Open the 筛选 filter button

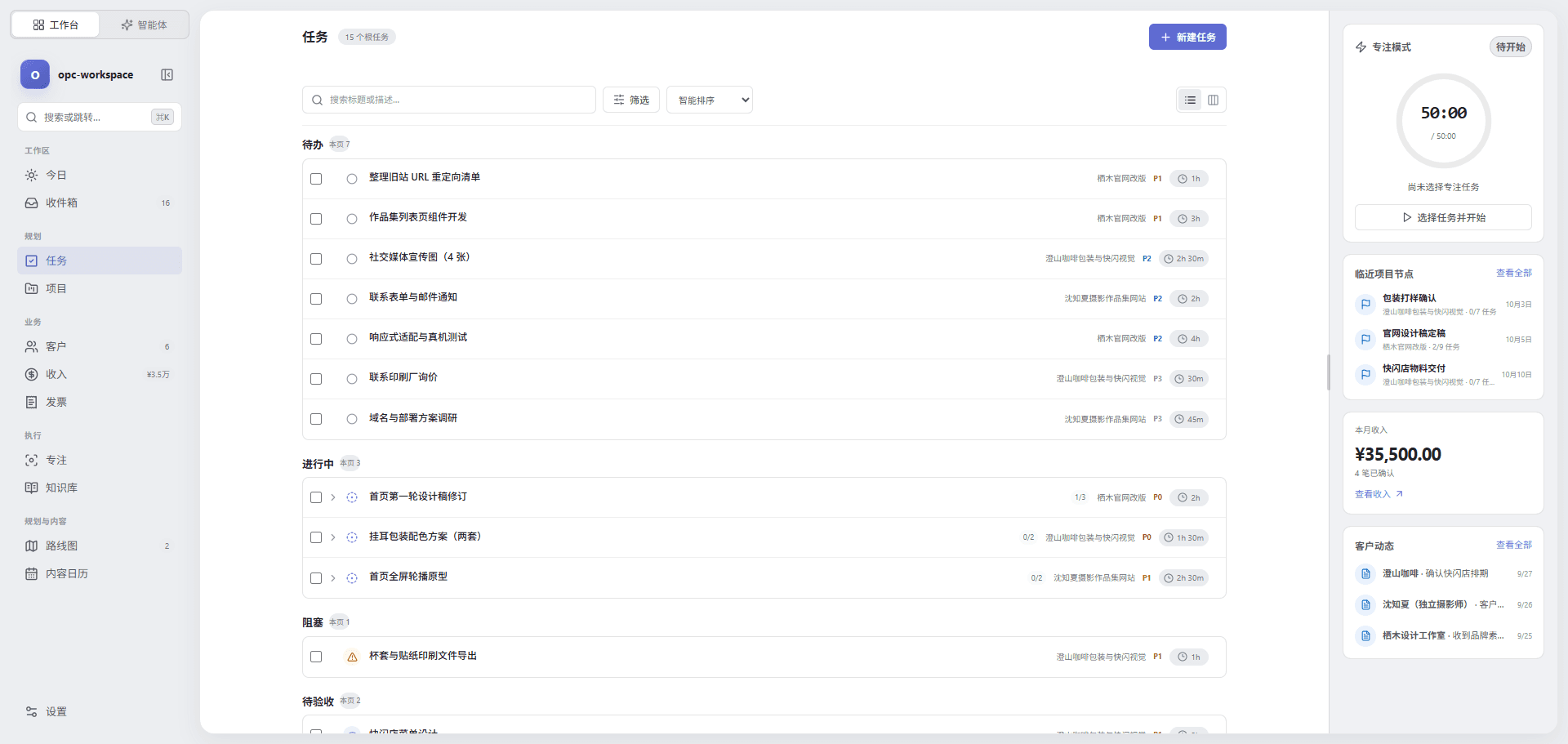pyautogui.click(x=631, y=100)
